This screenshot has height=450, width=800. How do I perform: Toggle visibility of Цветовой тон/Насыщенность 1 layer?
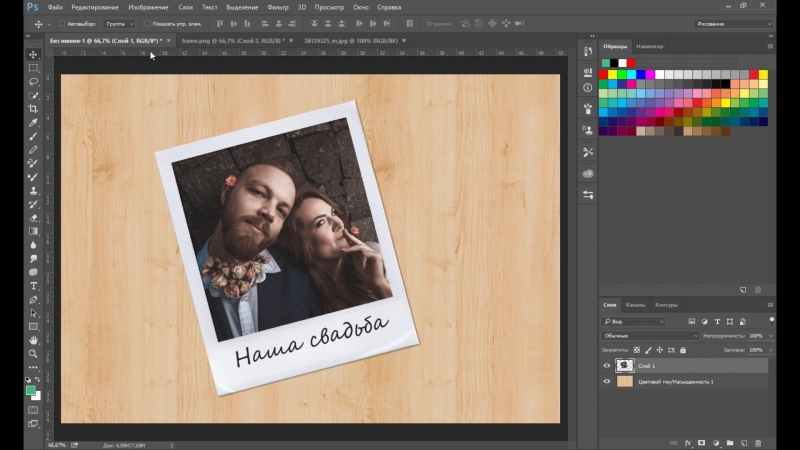point(607,382)
